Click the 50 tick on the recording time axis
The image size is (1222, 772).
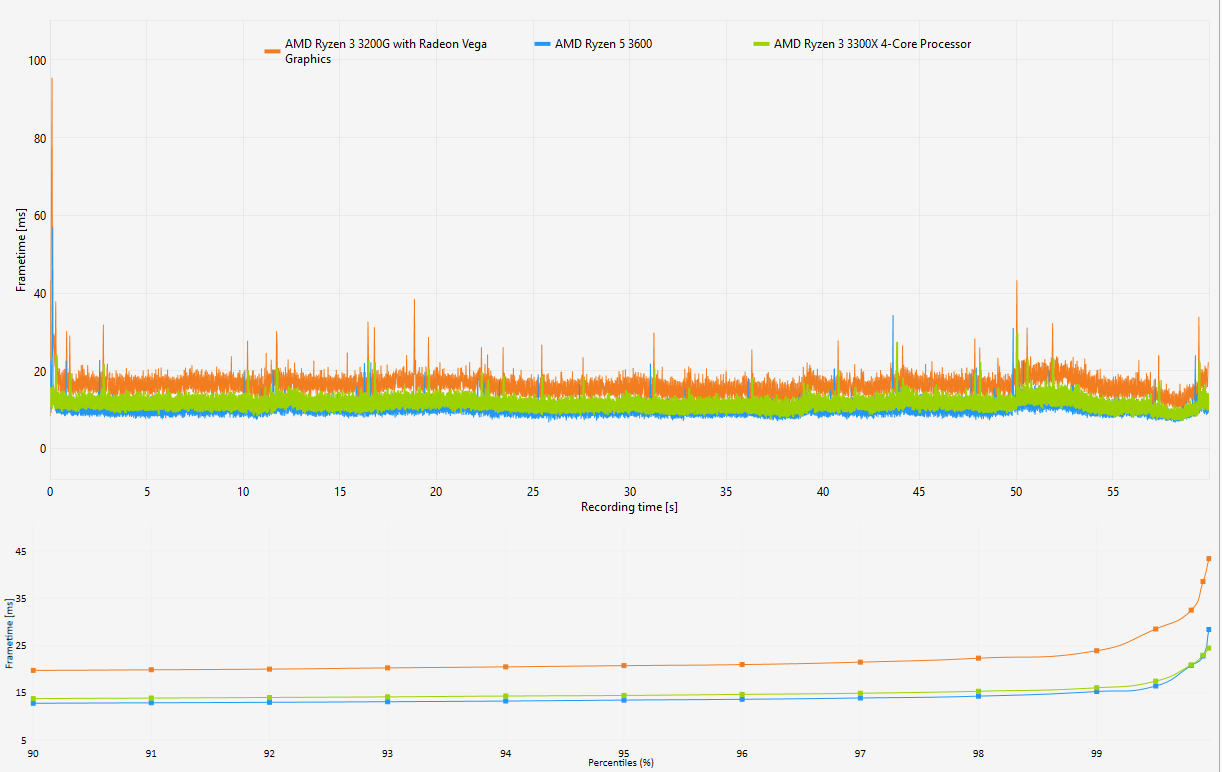click(1015, 492)
